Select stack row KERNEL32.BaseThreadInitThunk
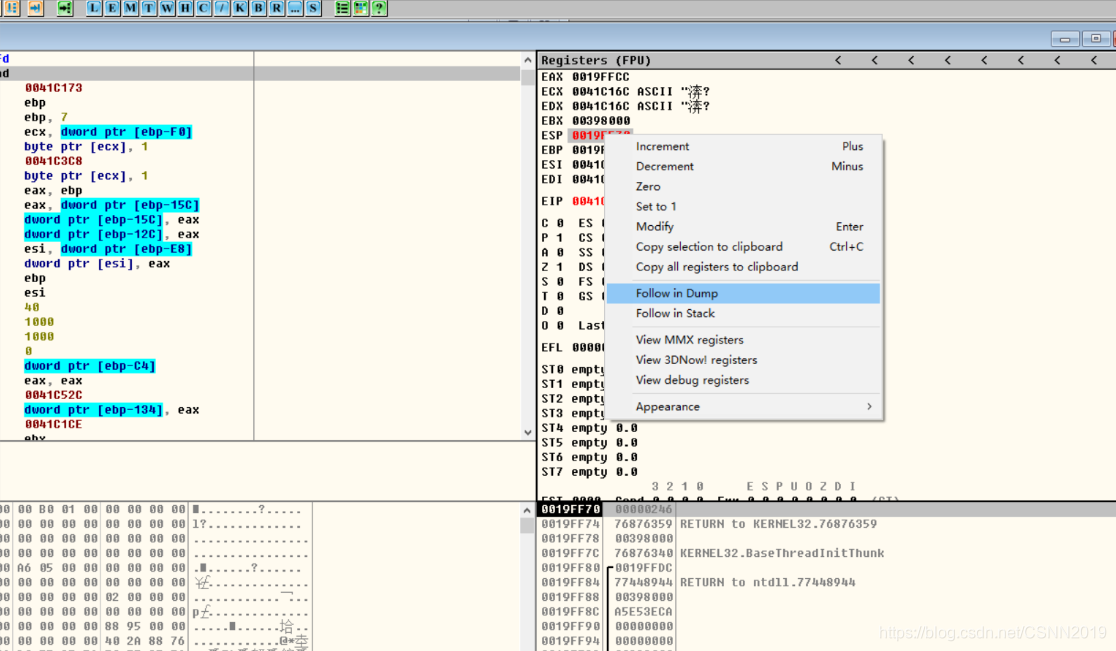Viewport: 1116px width, 651px height. coord(826,553)
